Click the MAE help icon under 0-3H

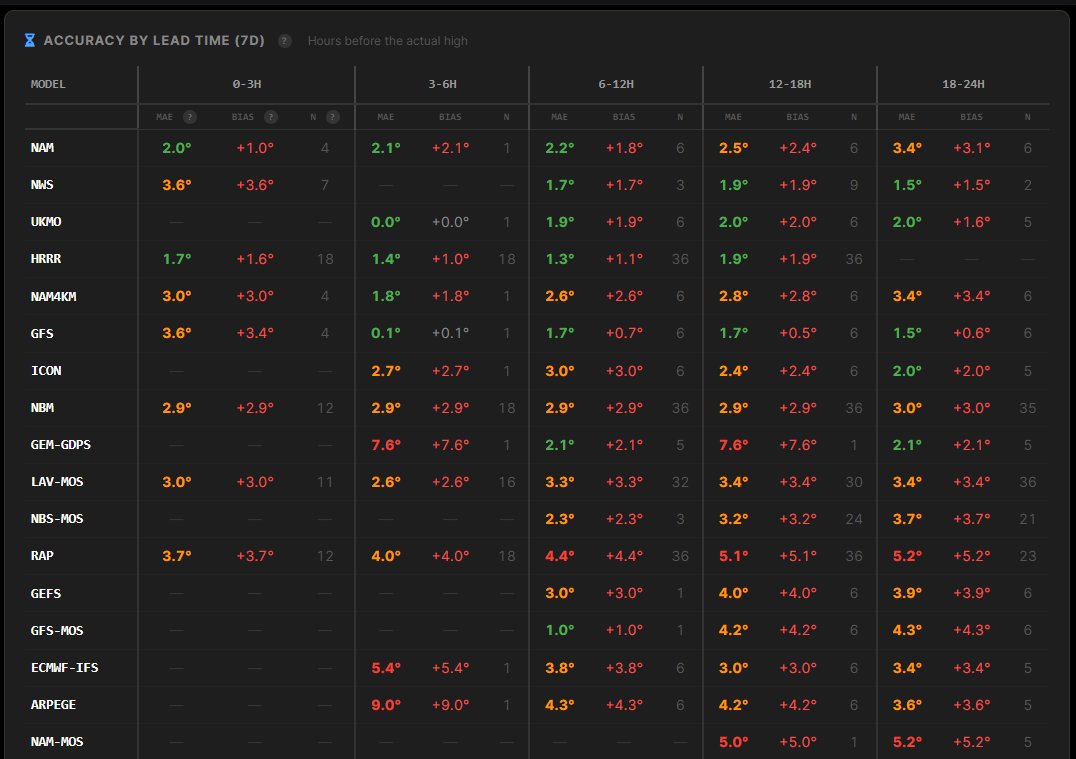[190, 117]
